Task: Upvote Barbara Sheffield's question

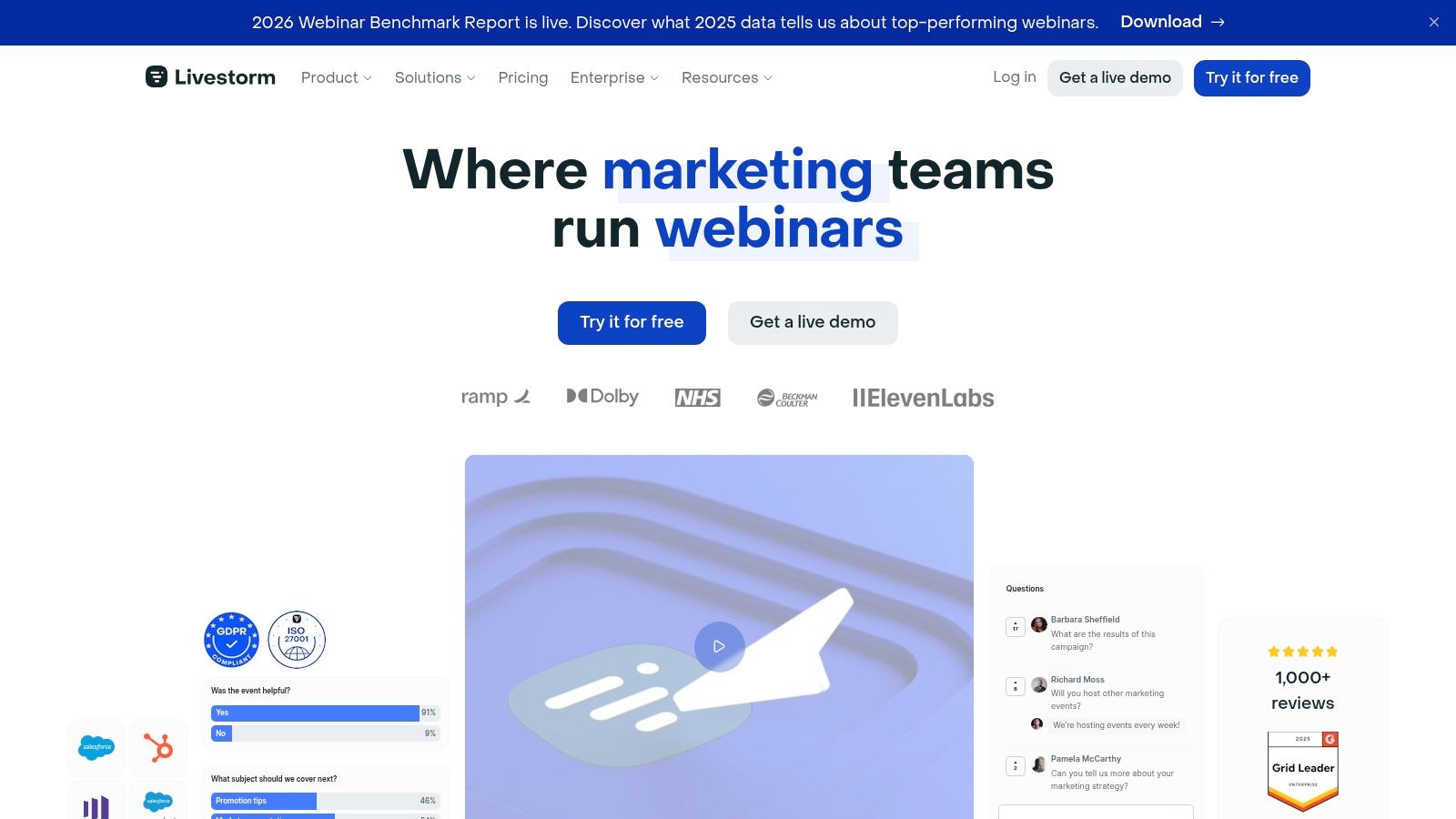Action: pos(1016,626)
